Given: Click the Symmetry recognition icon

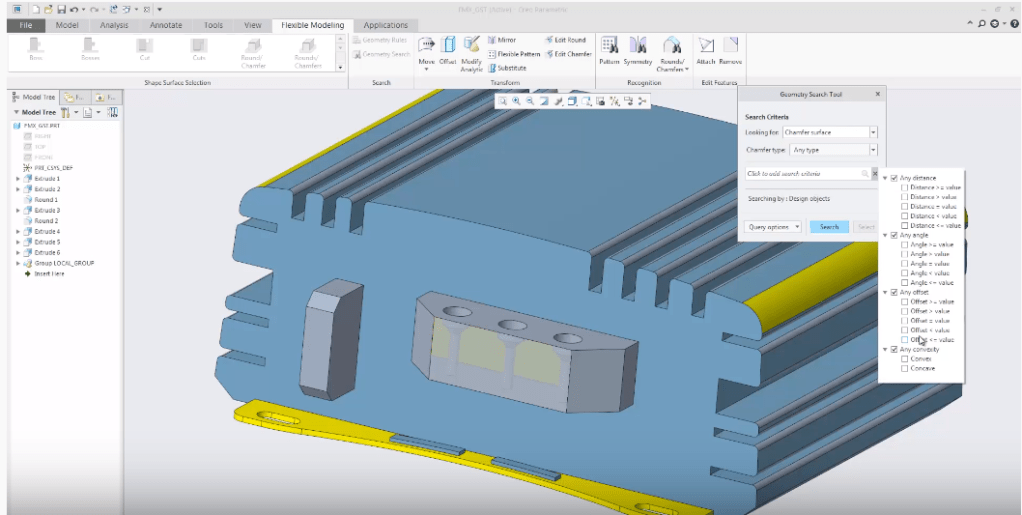Looking at the screenshot, I should [x=638, y=48].
